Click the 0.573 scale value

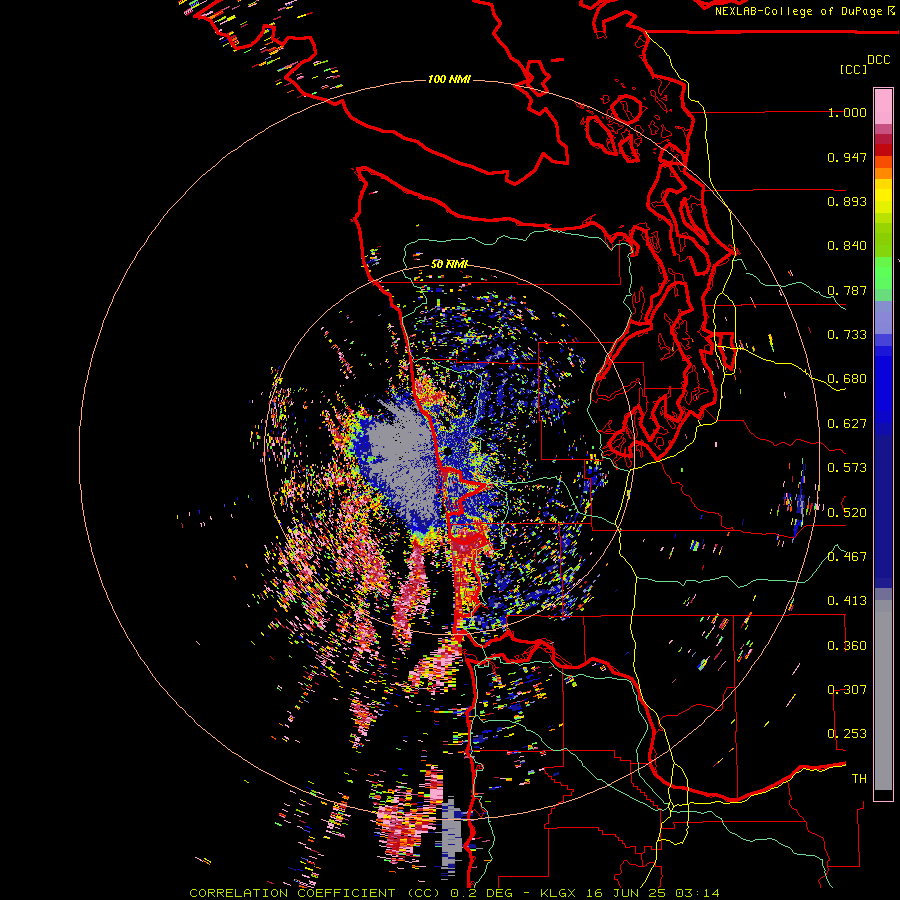[847, 468]
